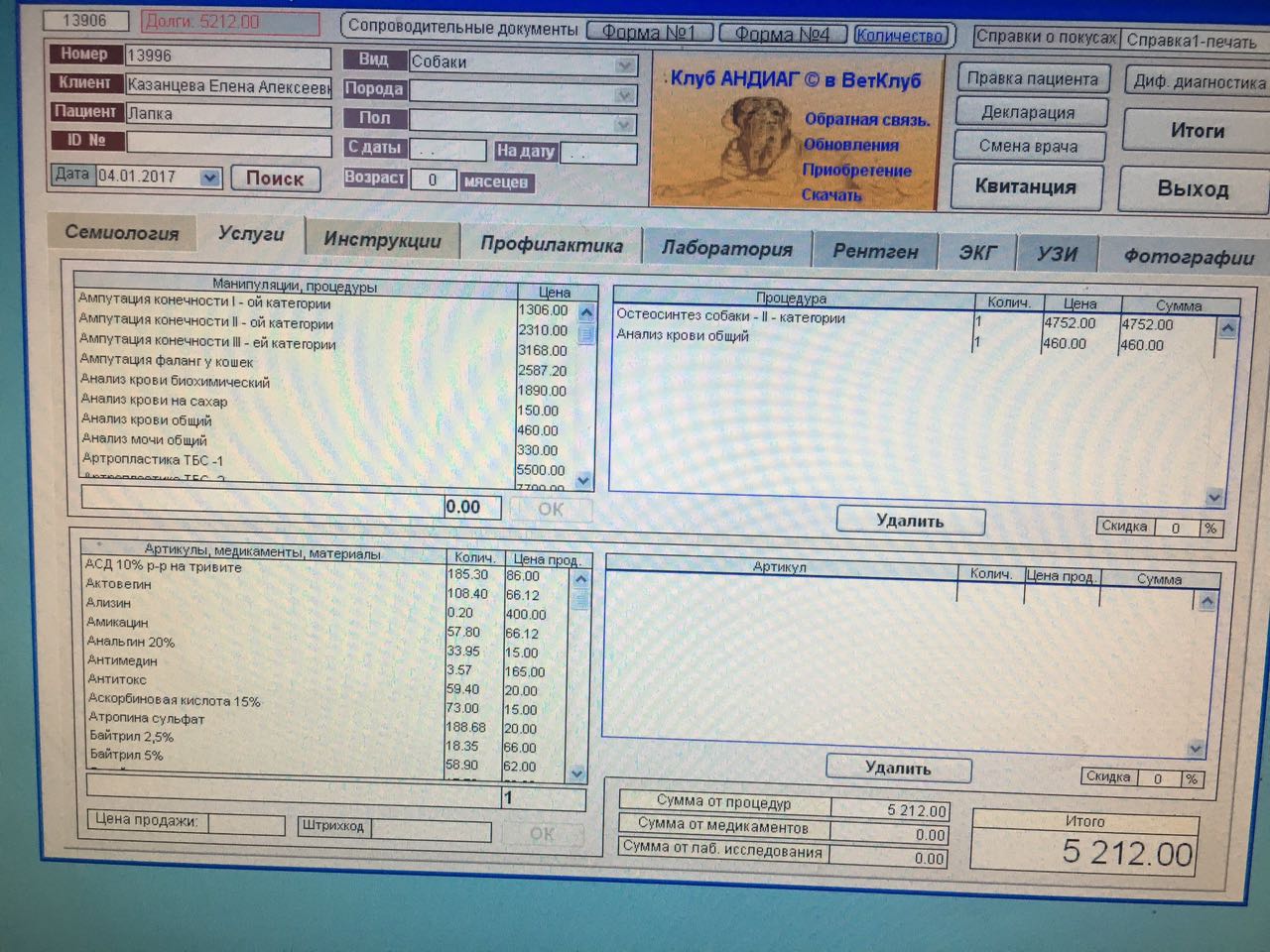Select the УЗИ tab
The height and width of the screenshot is (952, 1270).
pyautogui.click(x=1057, y=254)
